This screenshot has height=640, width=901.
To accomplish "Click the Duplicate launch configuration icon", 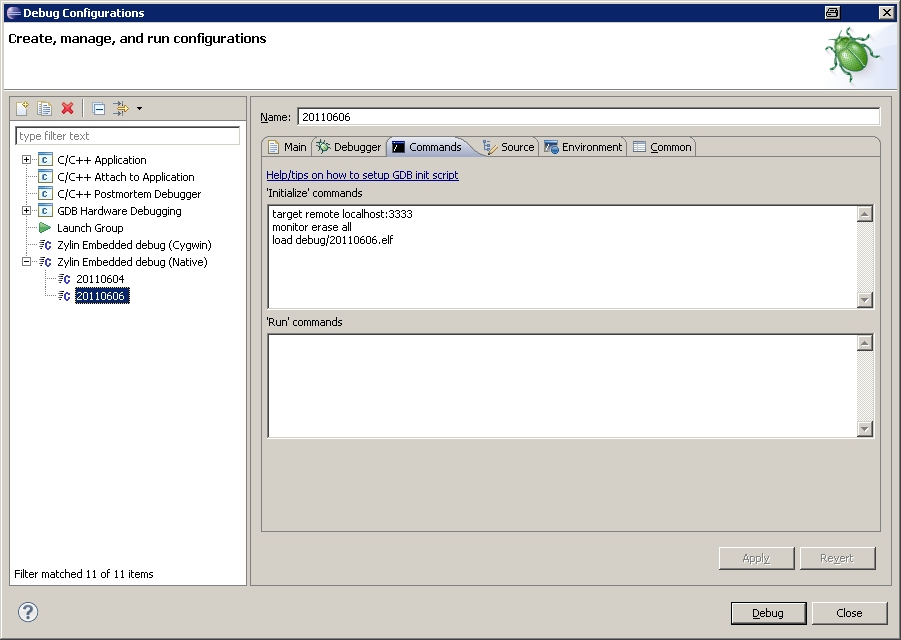I will coord(45,108).
